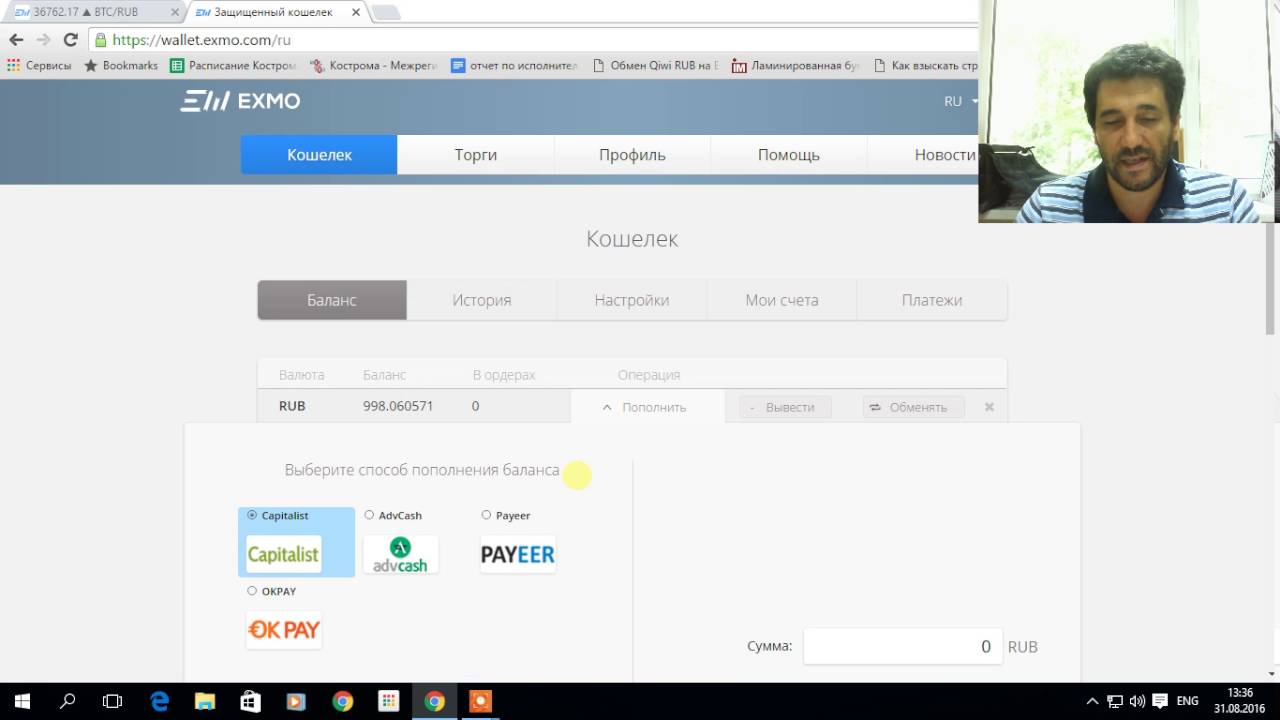Open the Windows Start menu
1280x720 pixels.
pyautogui.click(x=22, y=701)
